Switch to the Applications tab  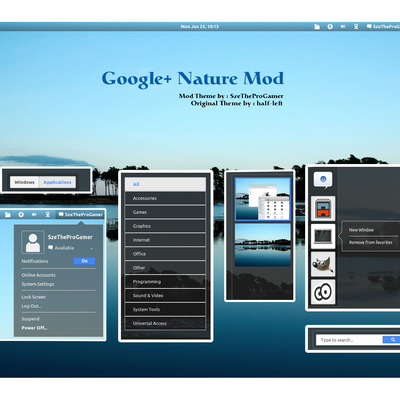[57, 182]
